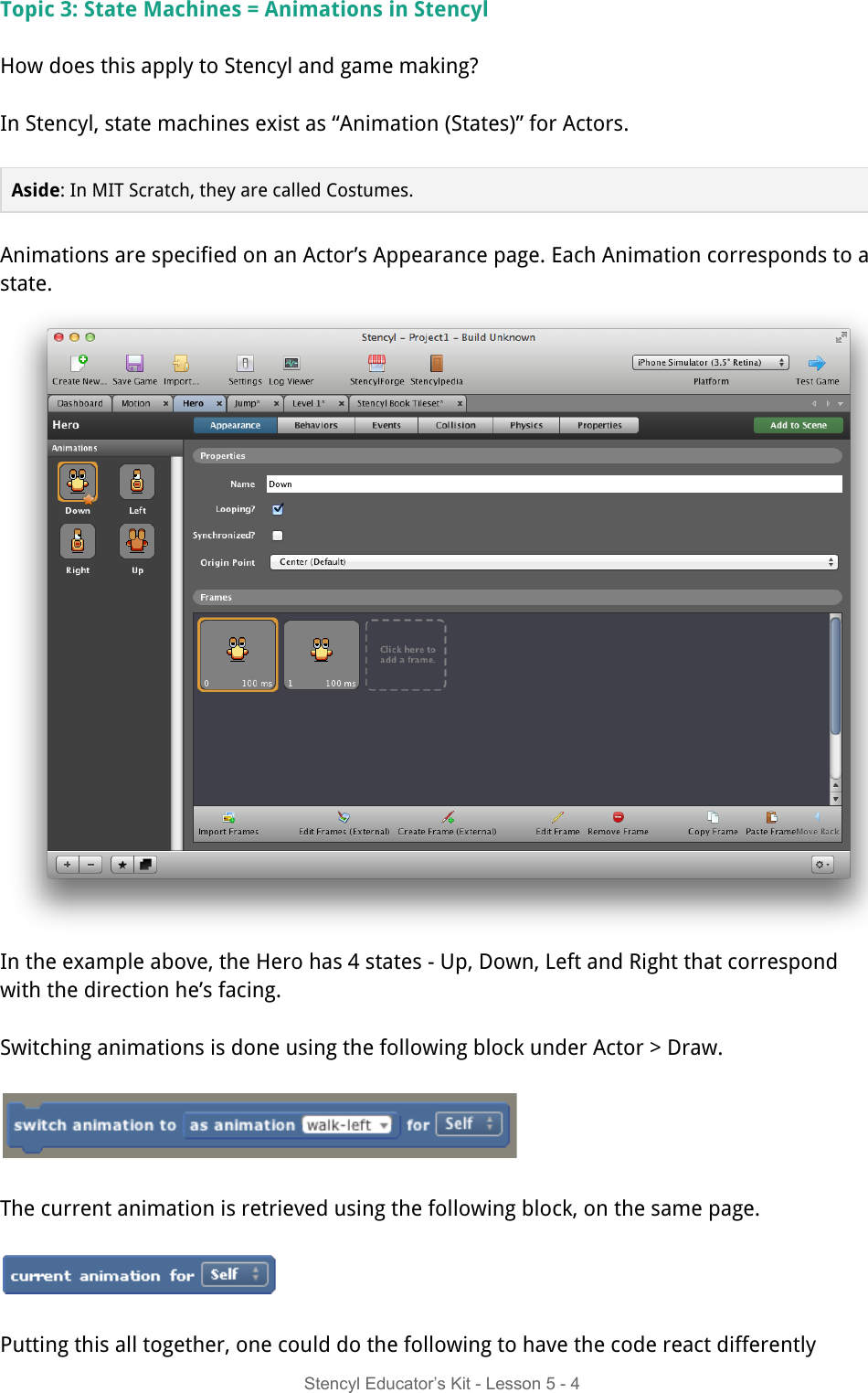This screenshot has width=868, height=1393.
Task: Click the duplicate animation button
Action: (x=145, y=865)
